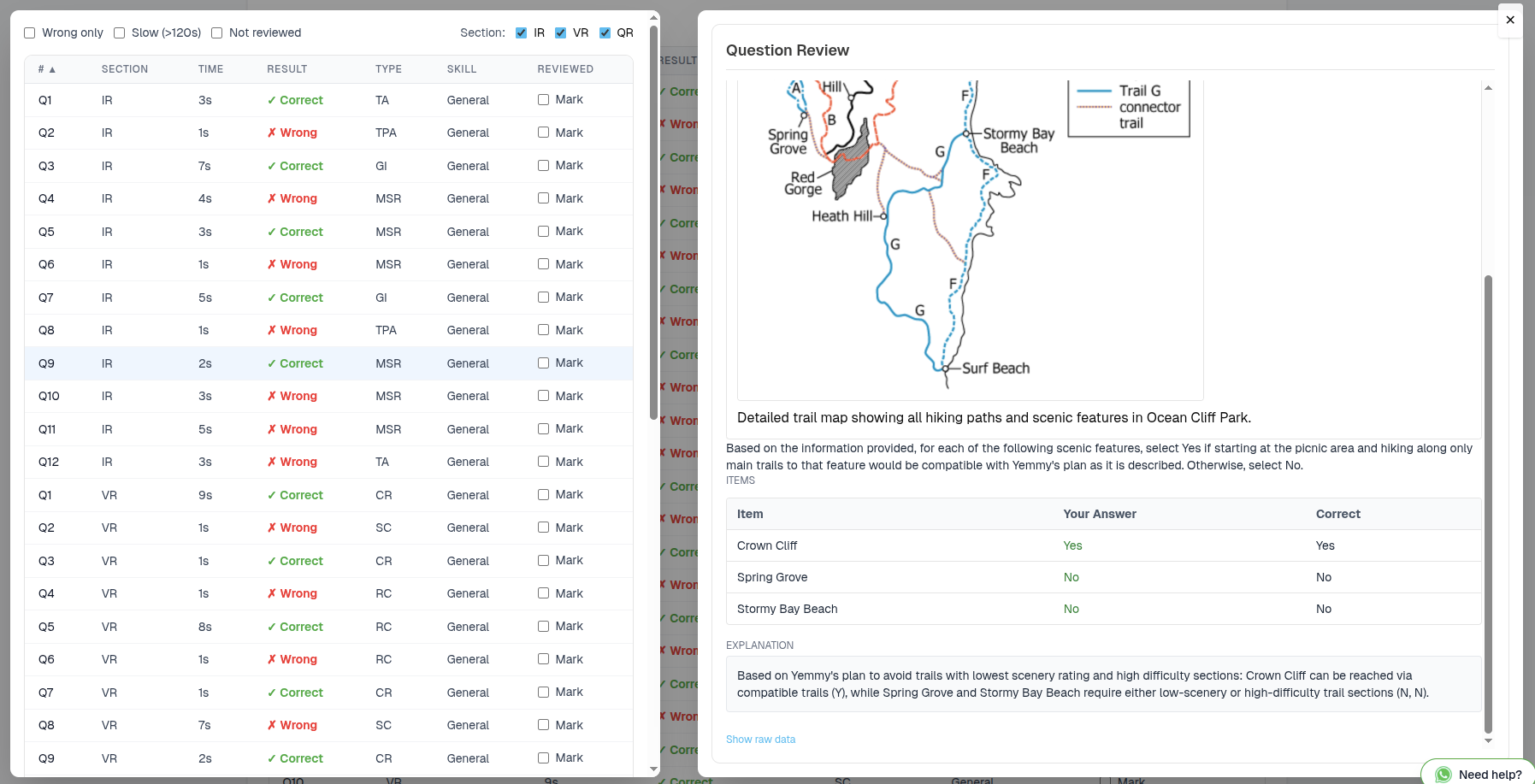The height and width of the screenshot is (784, 1535).
Task: Click the WhatsApp Need help icon
Action: (x=1443, y=775)
